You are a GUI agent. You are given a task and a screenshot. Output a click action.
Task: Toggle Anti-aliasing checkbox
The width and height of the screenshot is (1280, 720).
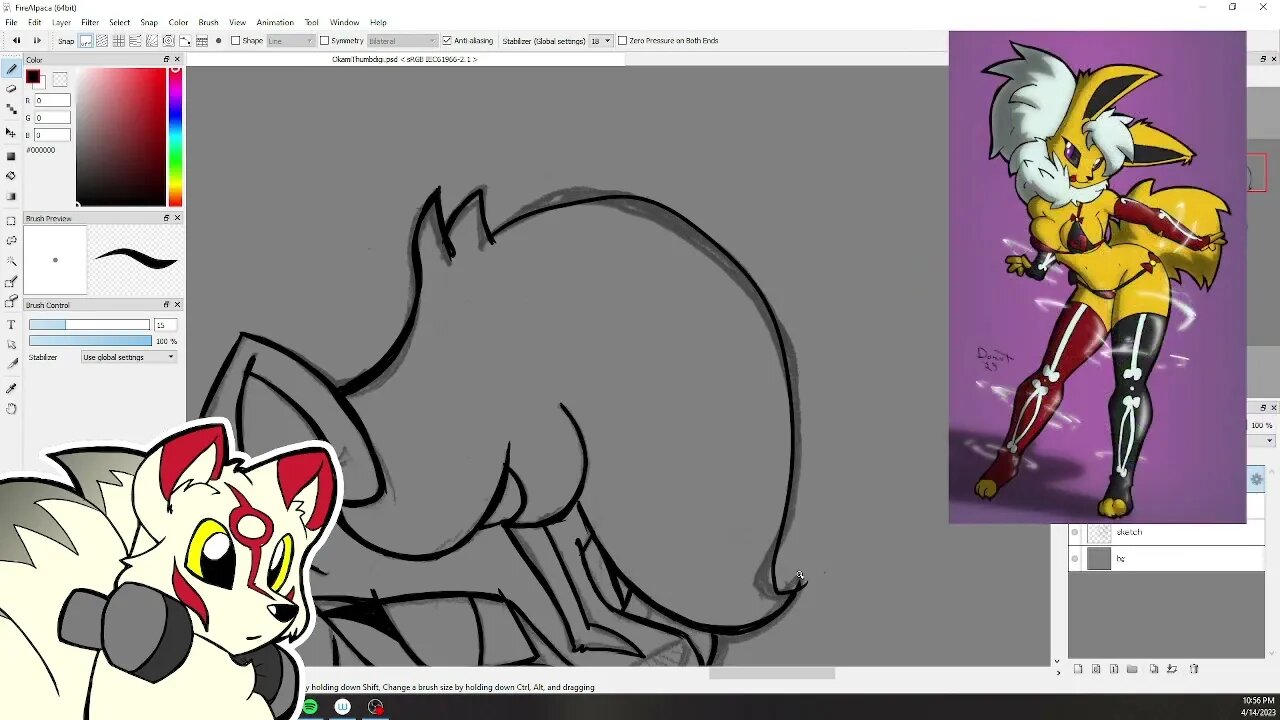447,41
